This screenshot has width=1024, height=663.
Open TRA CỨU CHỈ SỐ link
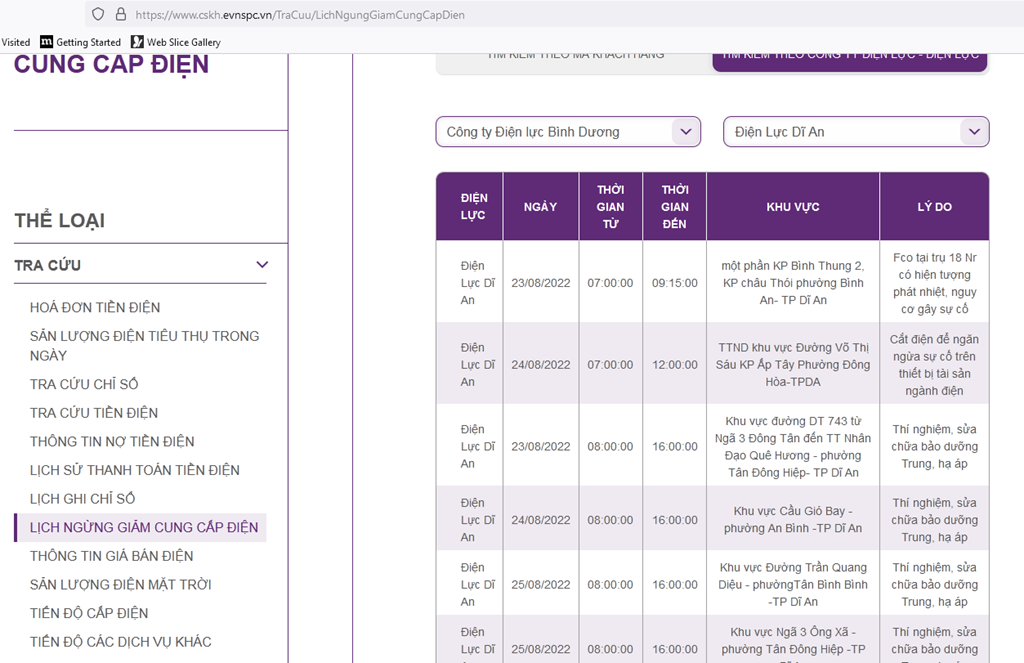[x=84, y=384]
